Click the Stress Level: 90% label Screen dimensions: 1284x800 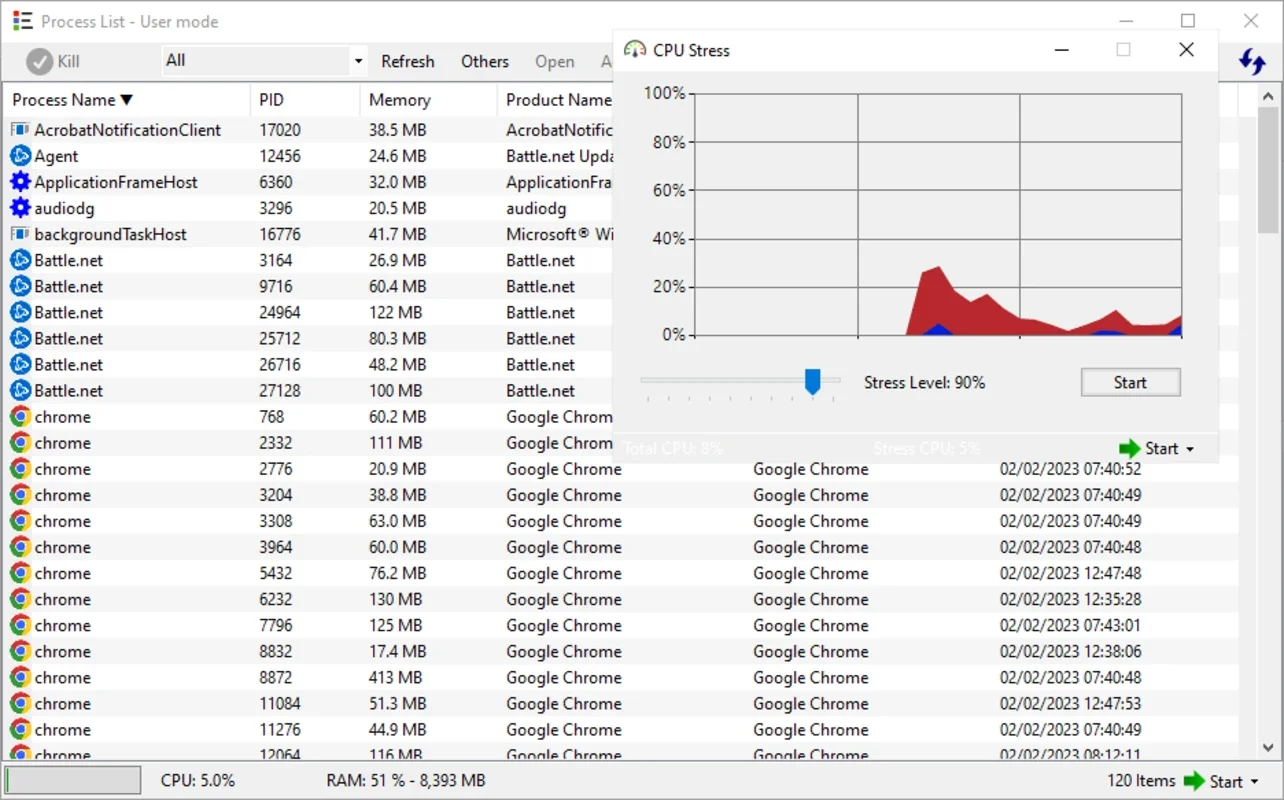[924, 382]
